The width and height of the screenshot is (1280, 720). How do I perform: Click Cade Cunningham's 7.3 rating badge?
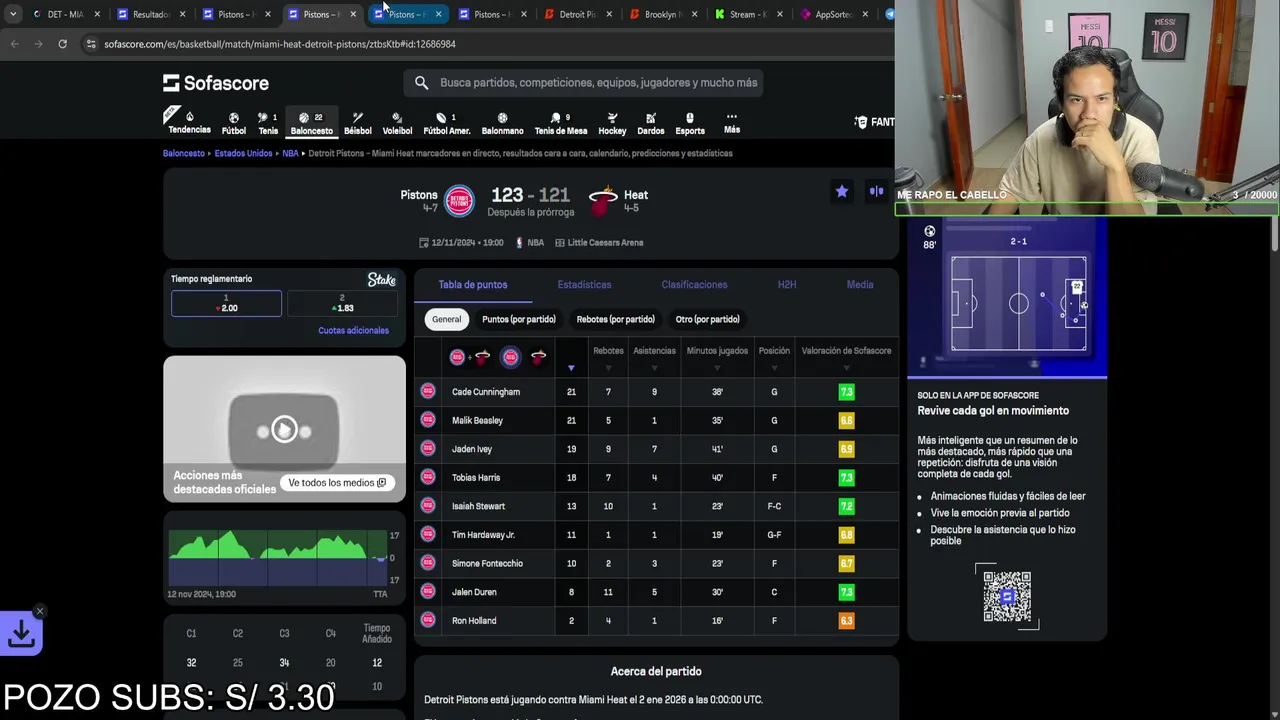coord(846,392)
